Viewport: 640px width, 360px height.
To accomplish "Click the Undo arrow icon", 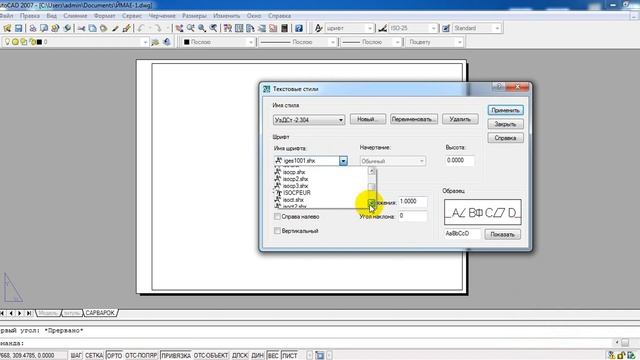I will coord(141,28).
